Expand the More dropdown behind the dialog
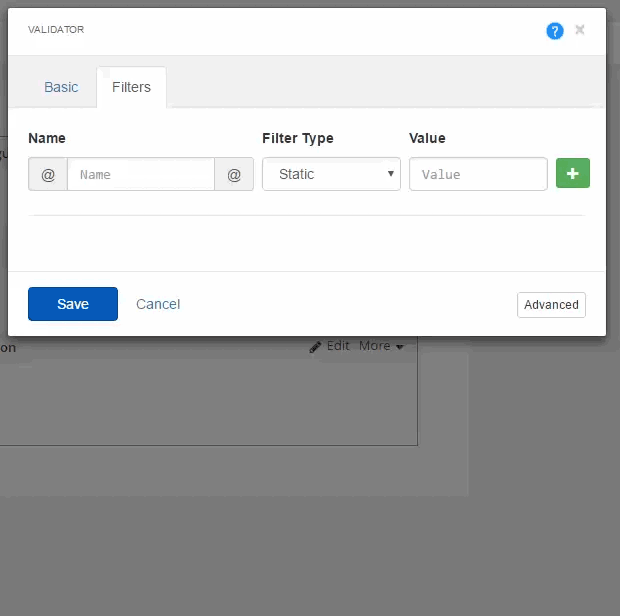Screen dimensions: 620x616 point(381,346)
